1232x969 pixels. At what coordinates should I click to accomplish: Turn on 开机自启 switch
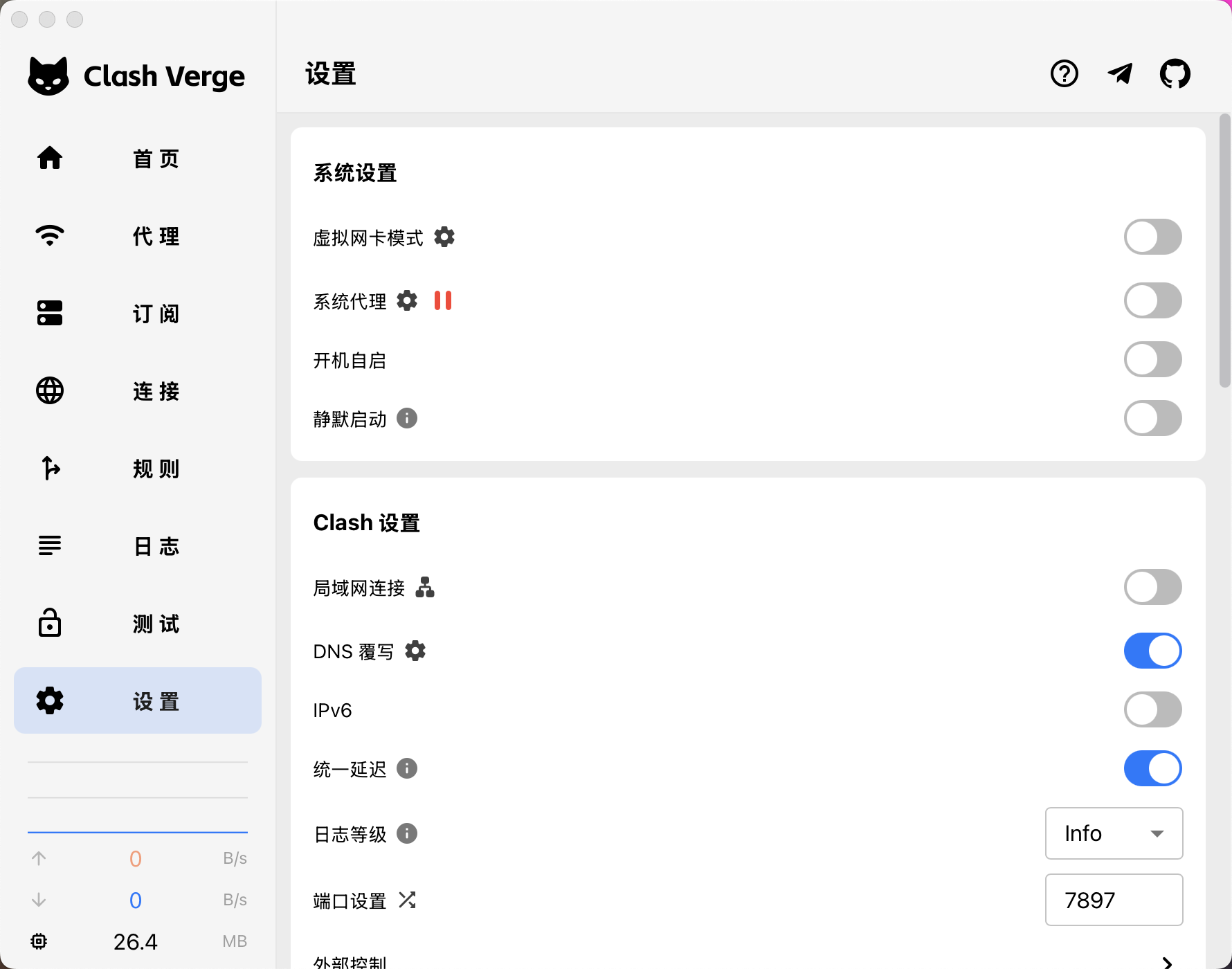[x=1152, y=359]
